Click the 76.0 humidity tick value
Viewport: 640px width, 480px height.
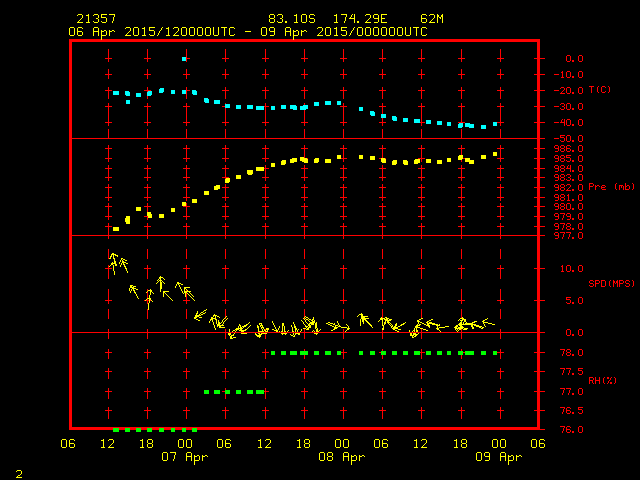[571, 429]
